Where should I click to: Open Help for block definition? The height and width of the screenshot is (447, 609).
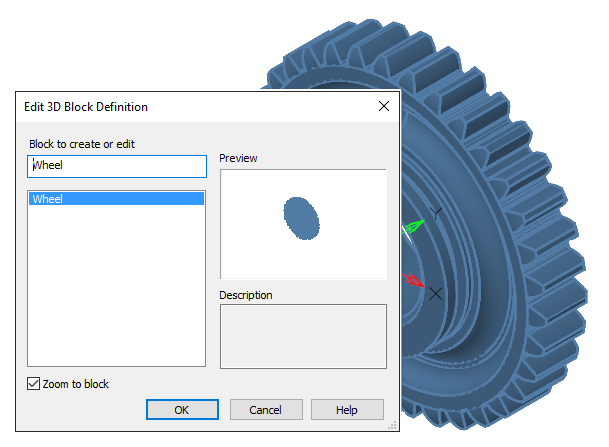[x=346, y=409]
